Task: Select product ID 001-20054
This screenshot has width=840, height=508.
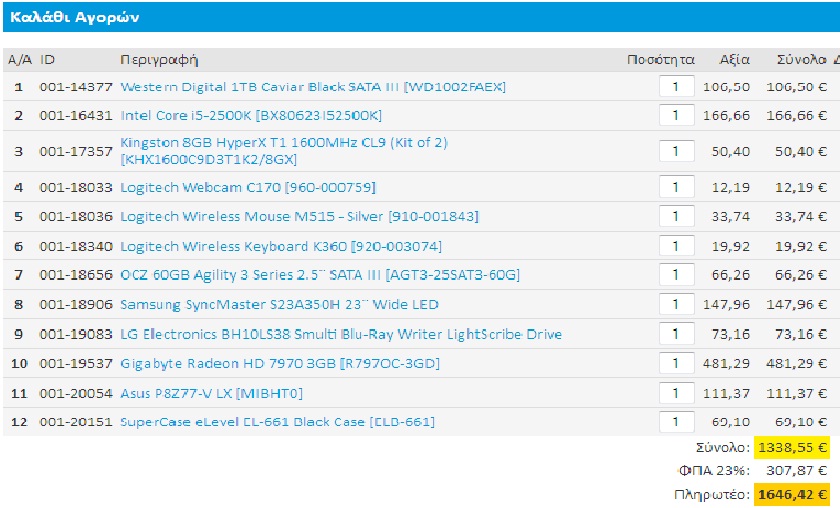Action: [76, 393]
